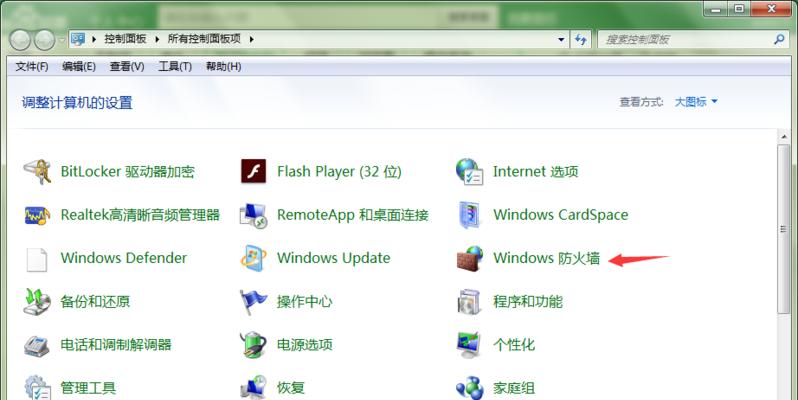Click the scrollbar up arrow

click(x=784, y=136)
